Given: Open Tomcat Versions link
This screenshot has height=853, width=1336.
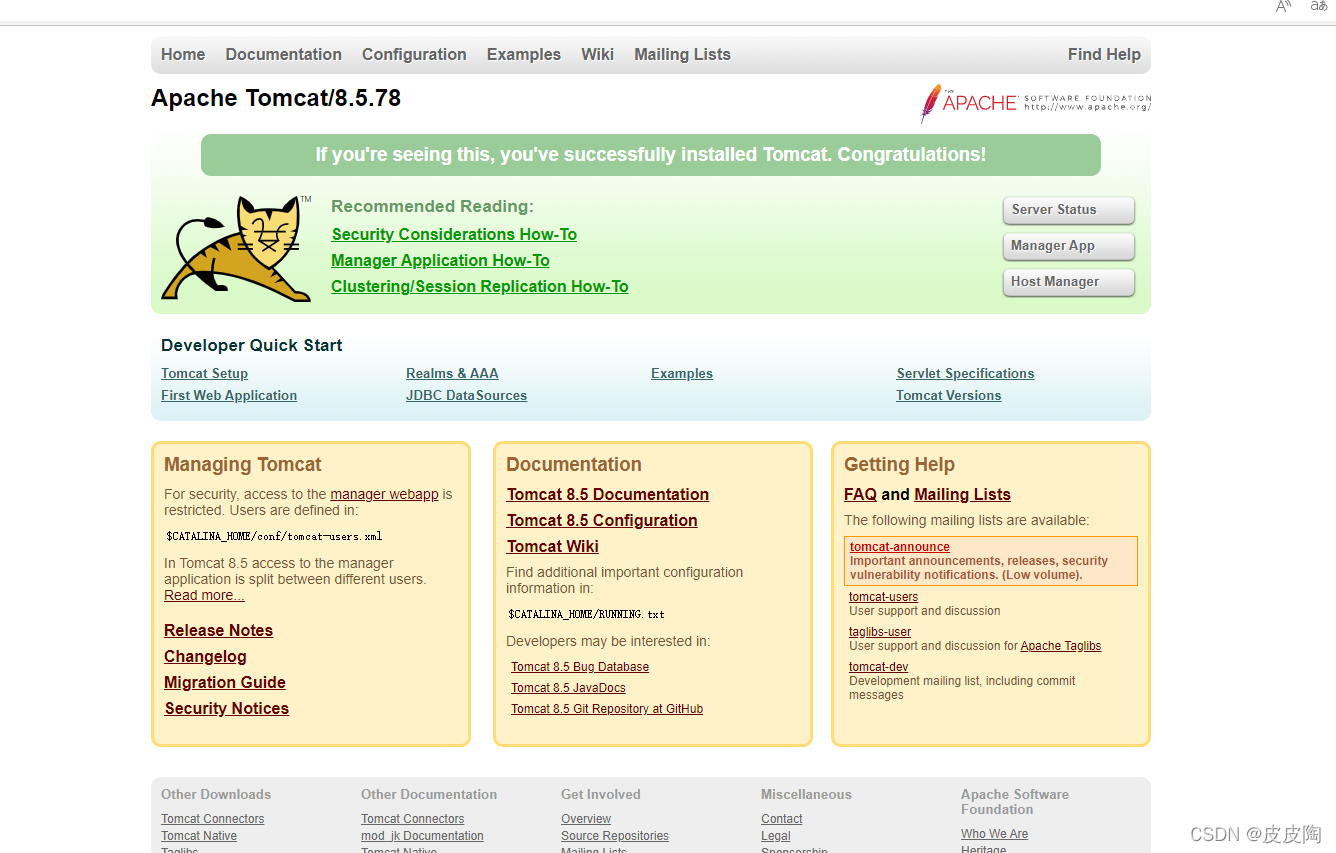Looking at the screenshot, I should point(949,396).
